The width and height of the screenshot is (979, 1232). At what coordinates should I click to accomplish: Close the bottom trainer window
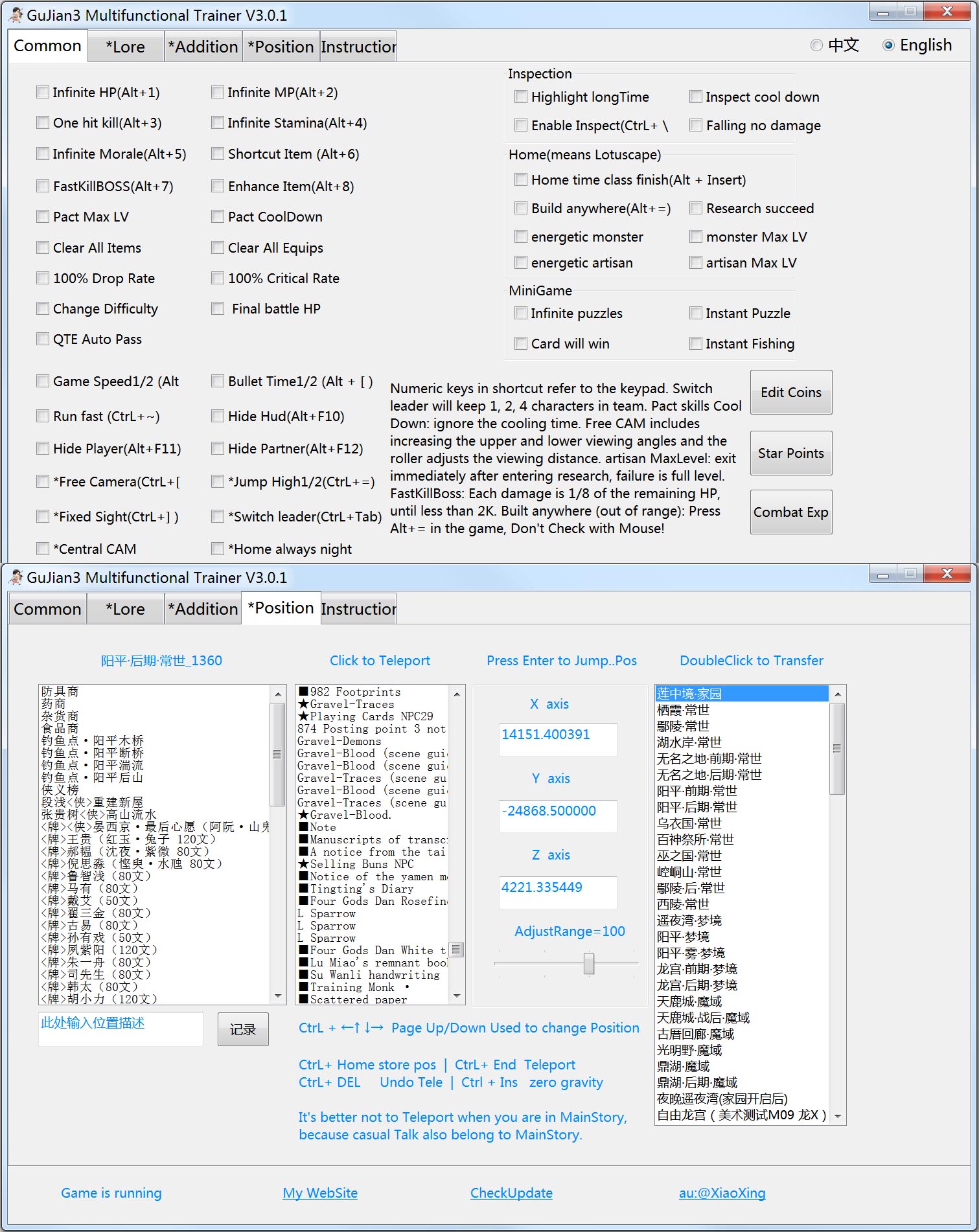coord(947,574)
